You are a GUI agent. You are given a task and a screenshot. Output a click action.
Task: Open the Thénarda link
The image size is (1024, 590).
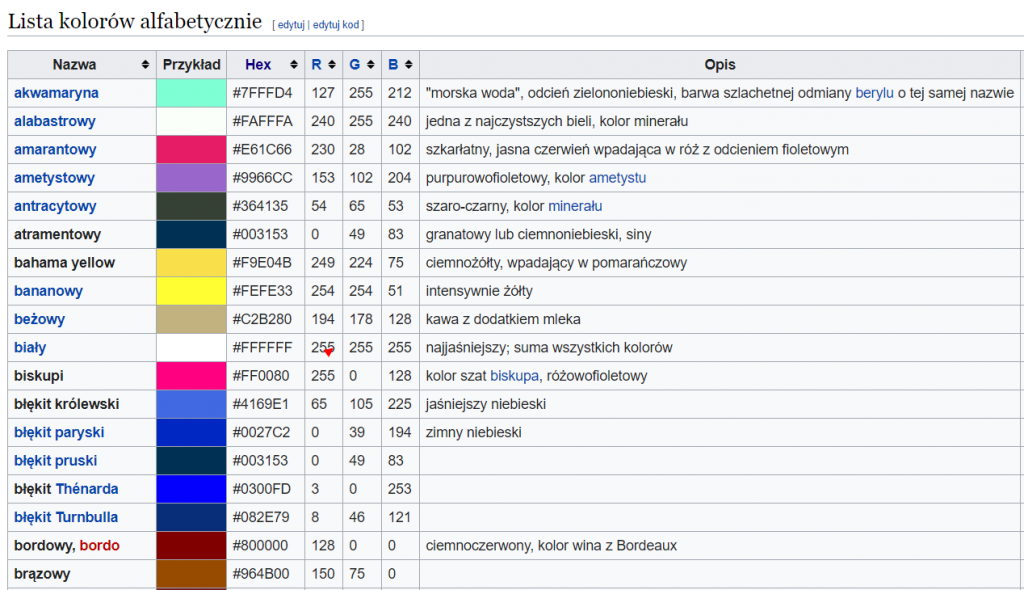pyautogui.click(x=87, y=489)
